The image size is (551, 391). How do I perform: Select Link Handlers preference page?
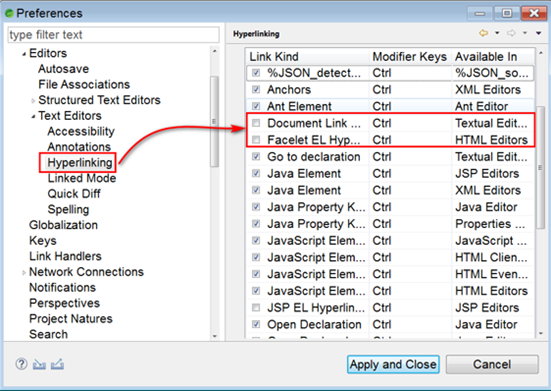point(65,256)
